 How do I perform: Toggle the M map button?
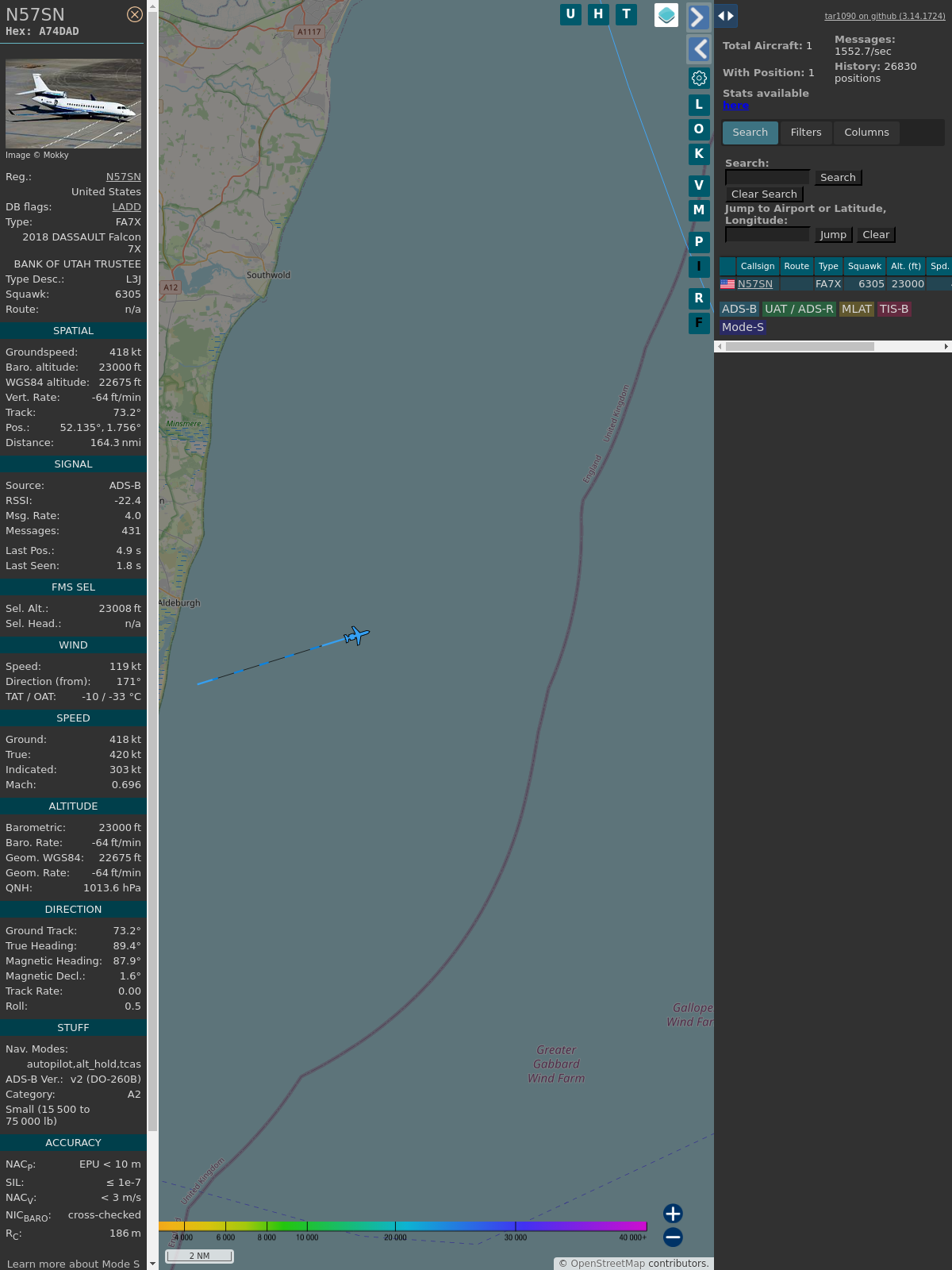point(699,210)
